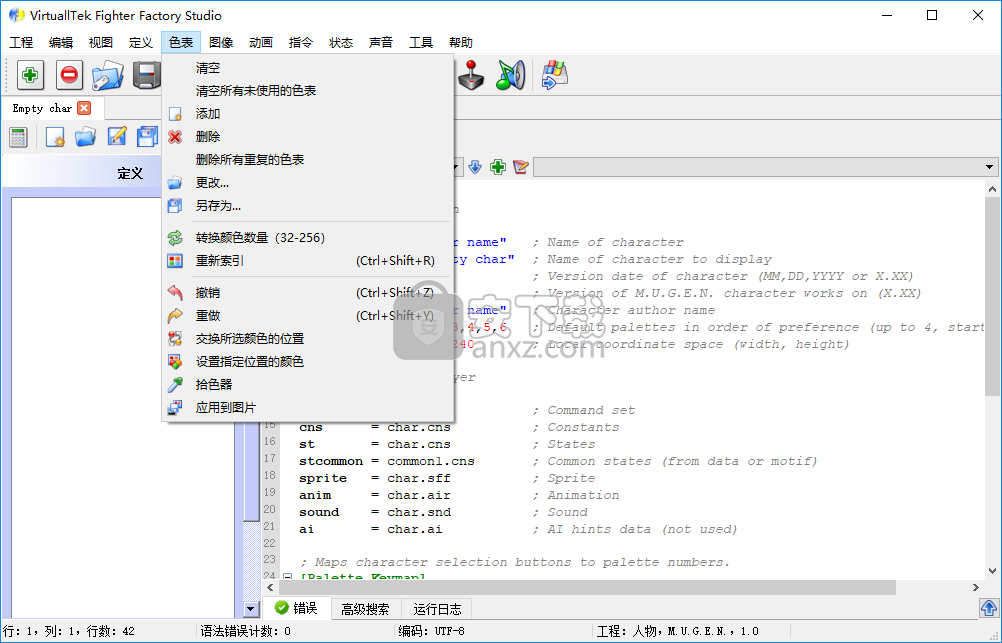
Task: Close the Empty char tab
Action: (x=84, y=108)
